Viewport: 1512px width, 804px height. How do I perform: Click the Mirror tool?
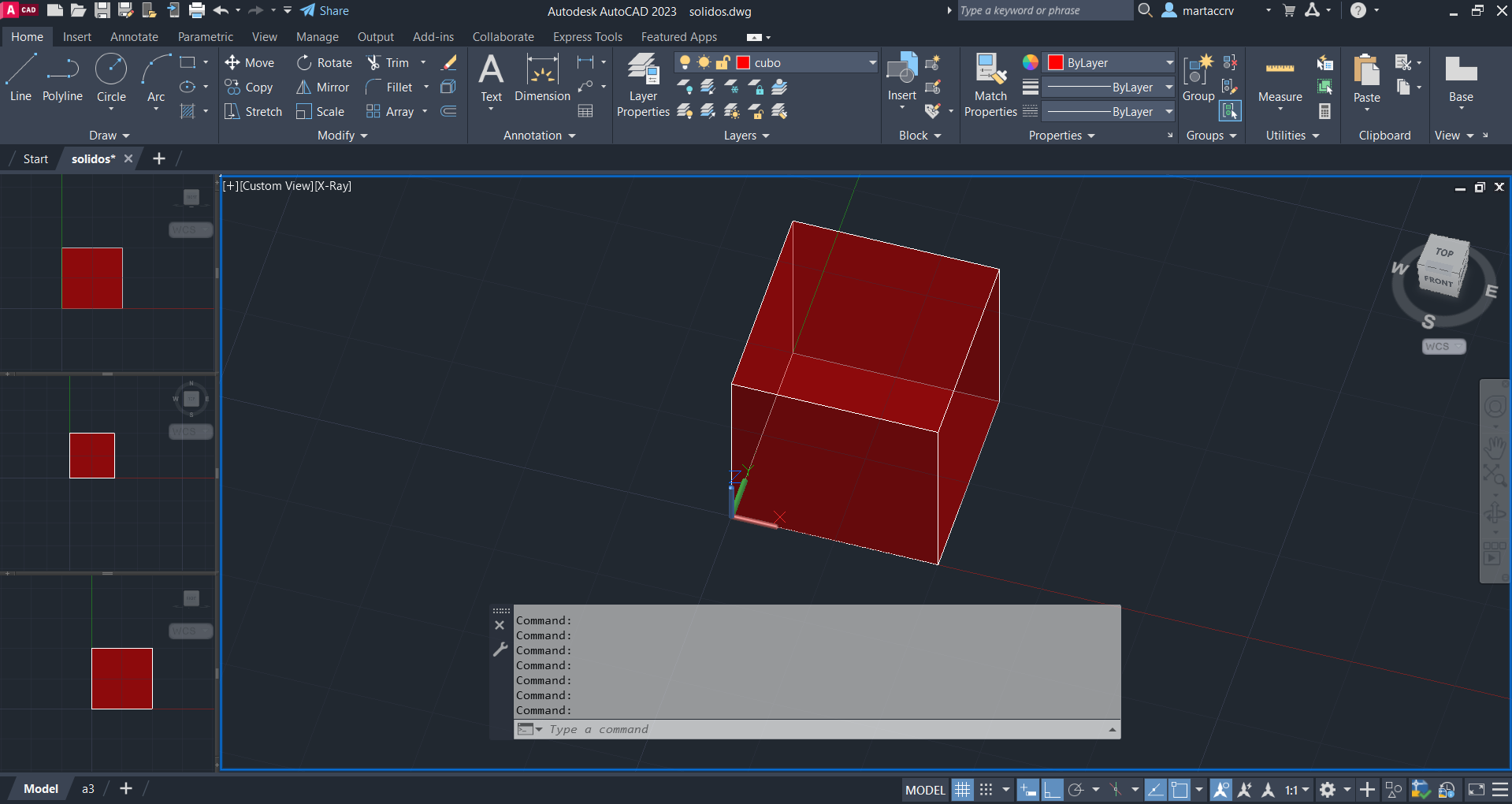[x=323, y=87]
